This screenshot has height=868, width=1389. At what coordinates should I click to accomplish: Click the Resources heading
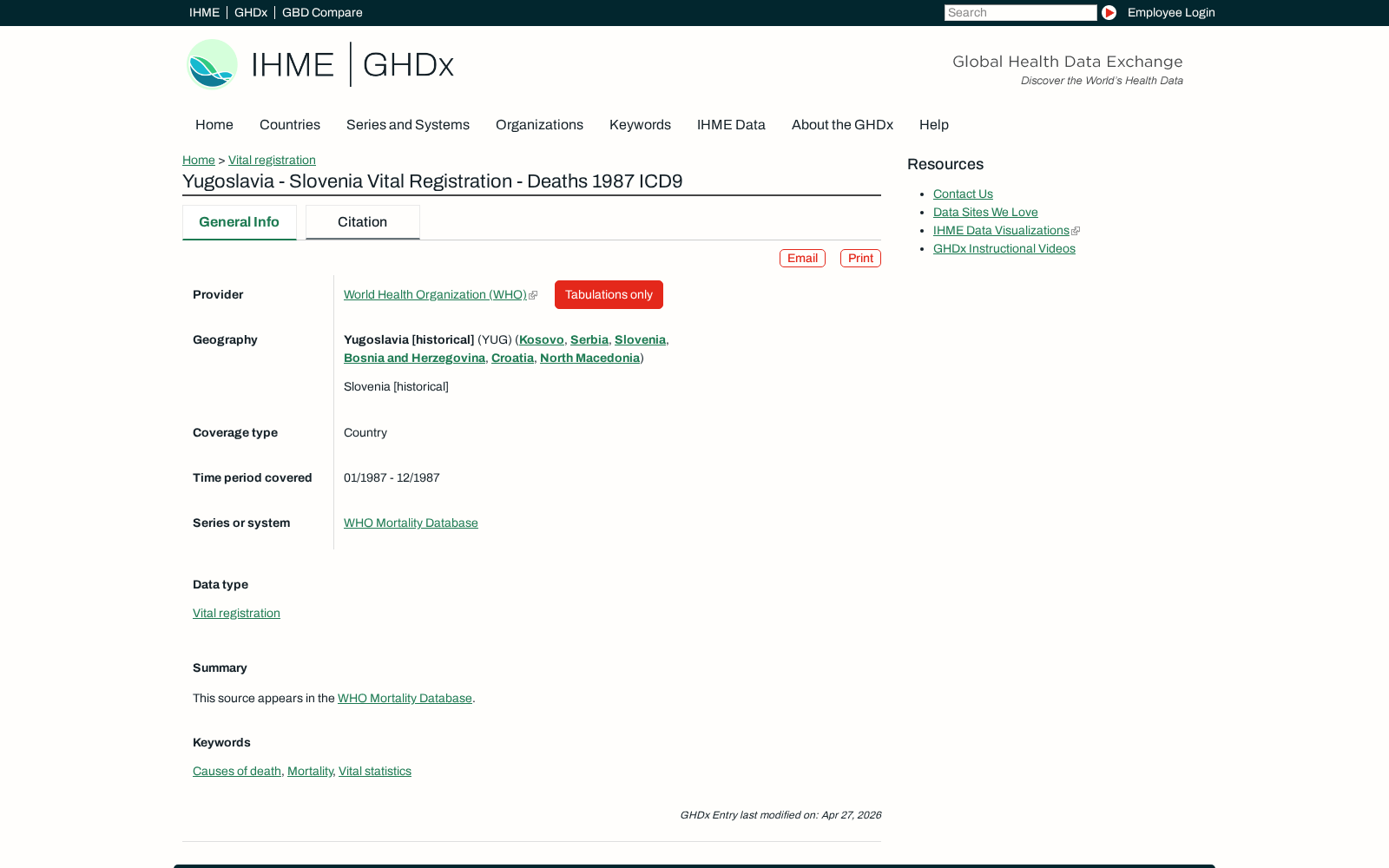click(x=945, y=165)
